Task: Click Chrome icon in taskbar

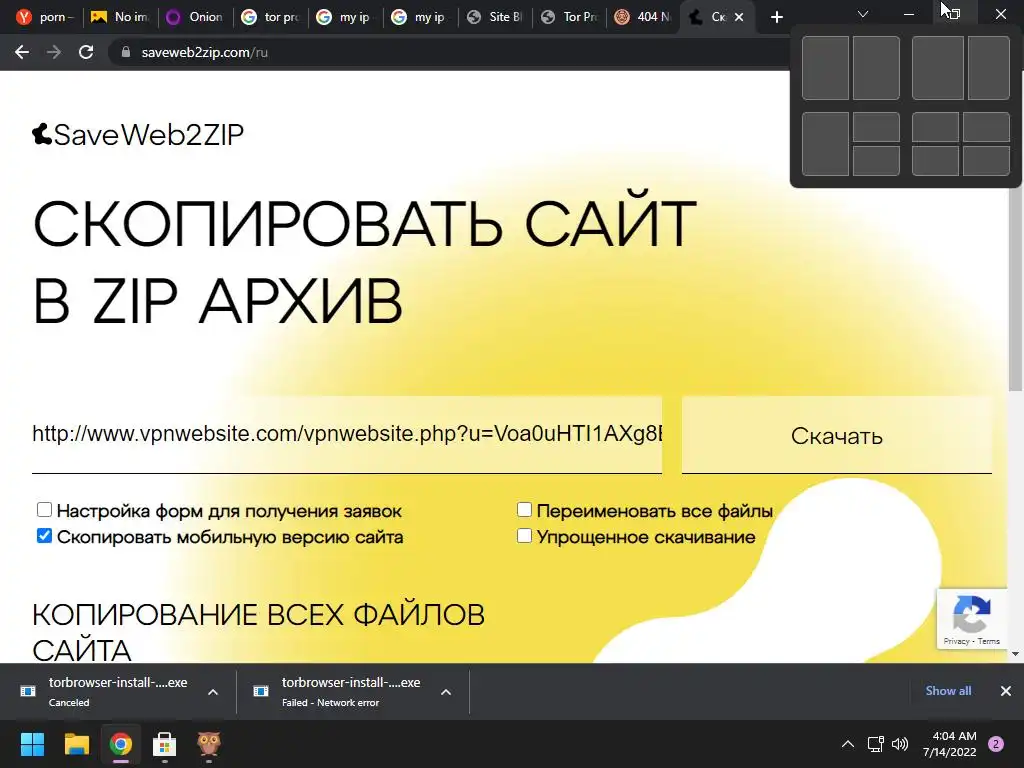Action: coord(121,744)
